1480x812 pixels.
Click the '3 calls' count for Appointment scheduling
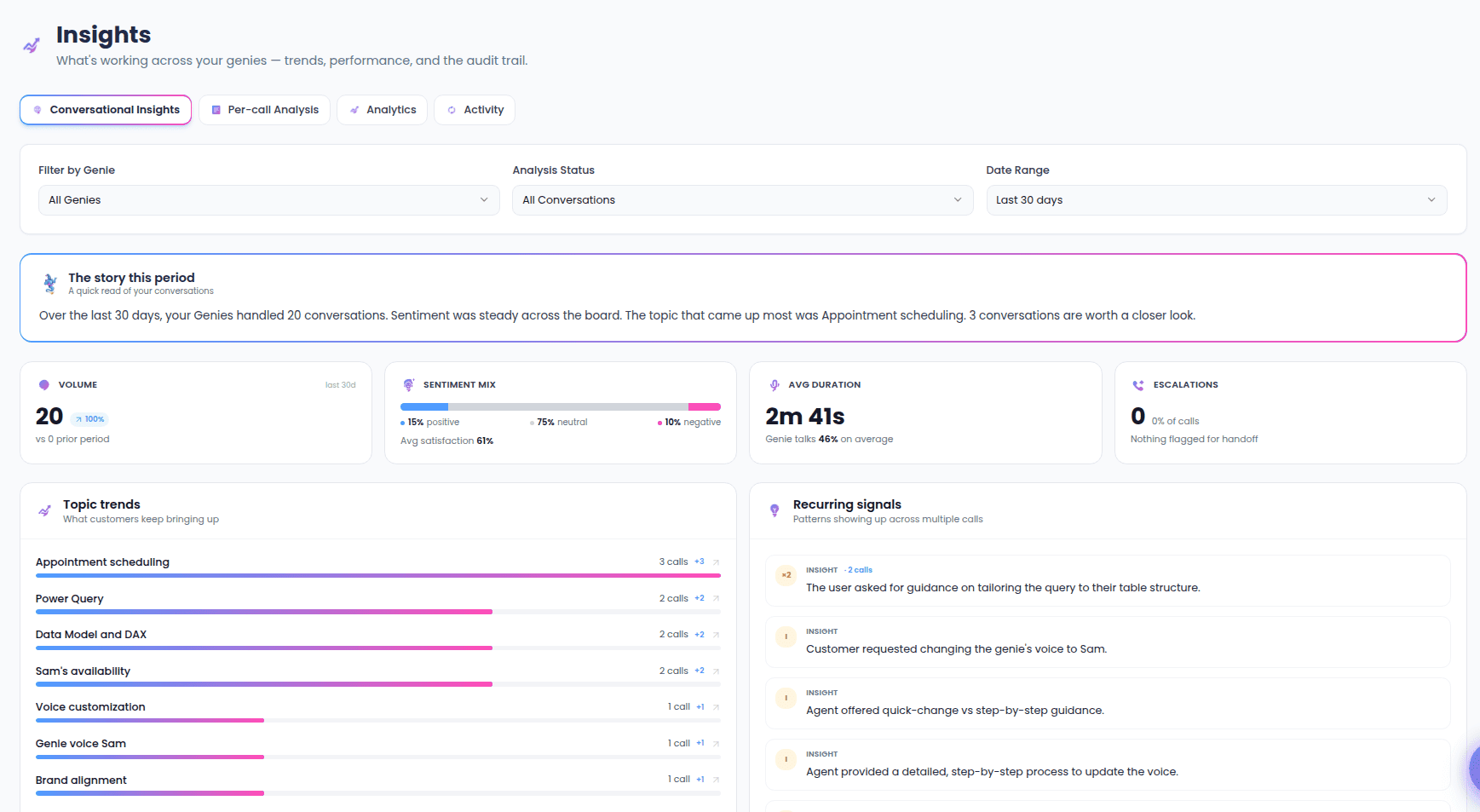[x=673, y=562]
